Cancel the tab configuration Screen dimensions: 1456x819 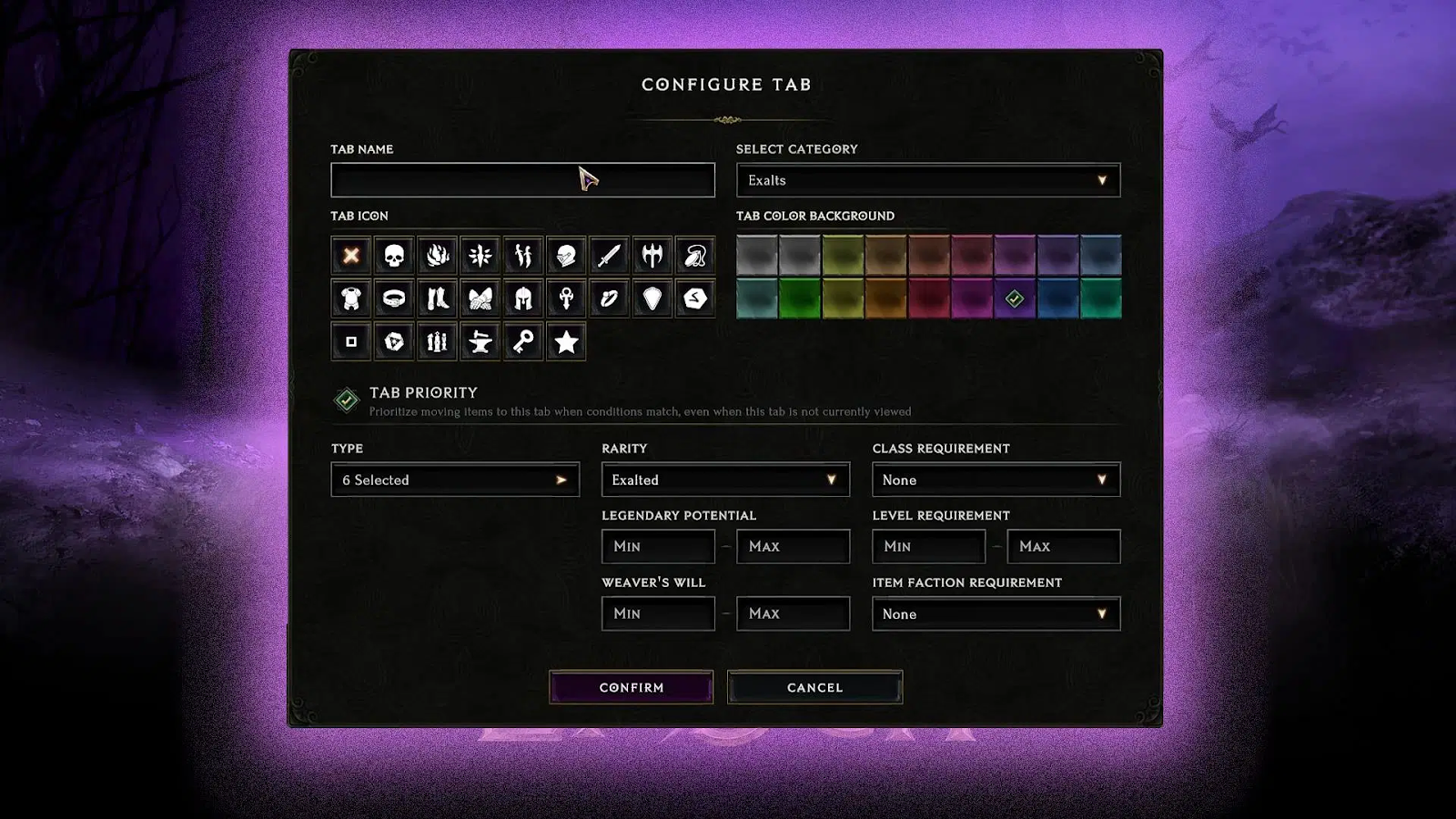[x=814, y=687]
